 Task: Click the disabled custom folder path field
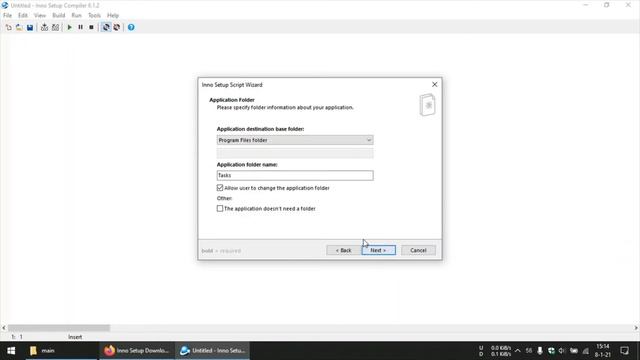pyautogui.click(x=295, y=153)
